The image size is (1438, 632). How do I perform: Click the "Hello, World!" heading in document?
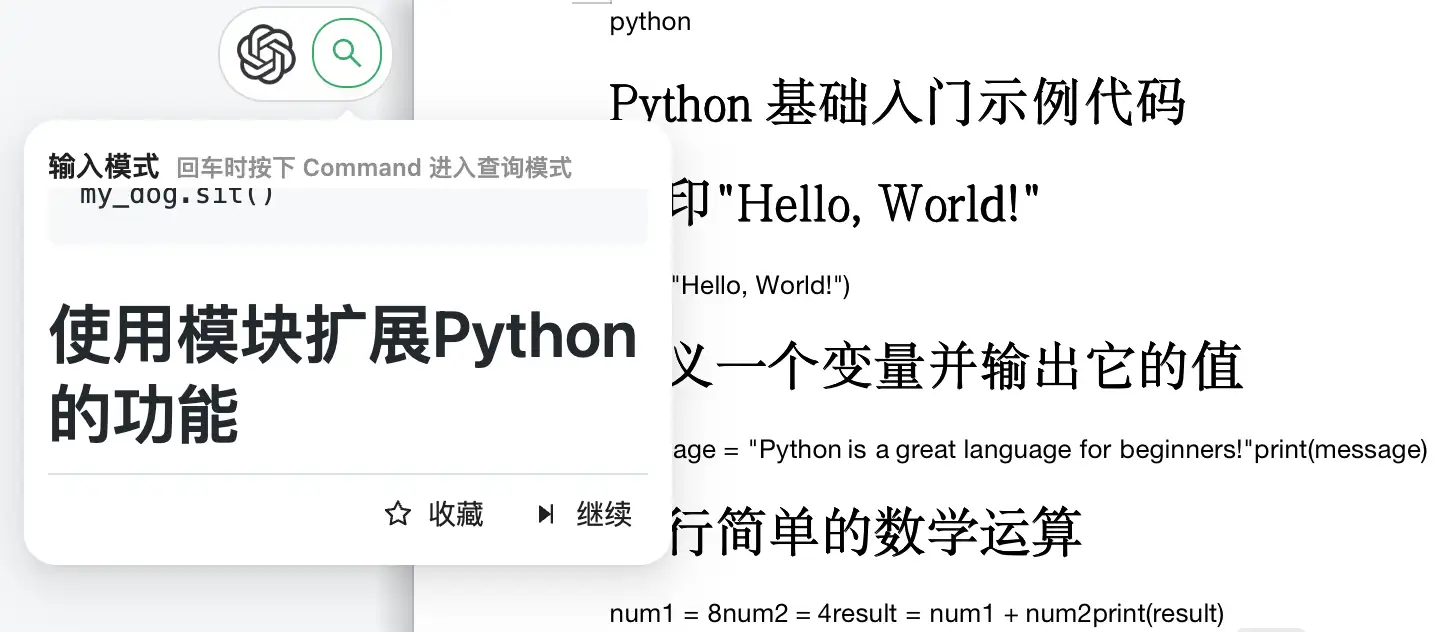[856, 204]
